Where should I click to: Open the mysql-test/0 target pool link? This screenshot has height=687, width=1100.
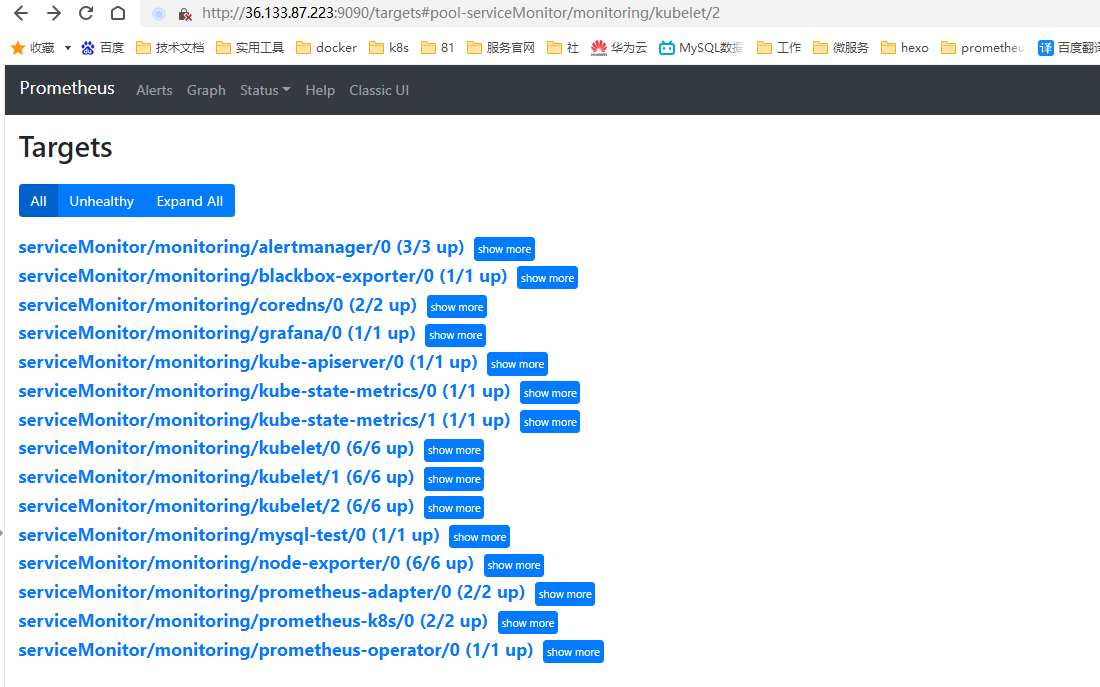click(x=229, y=535)
